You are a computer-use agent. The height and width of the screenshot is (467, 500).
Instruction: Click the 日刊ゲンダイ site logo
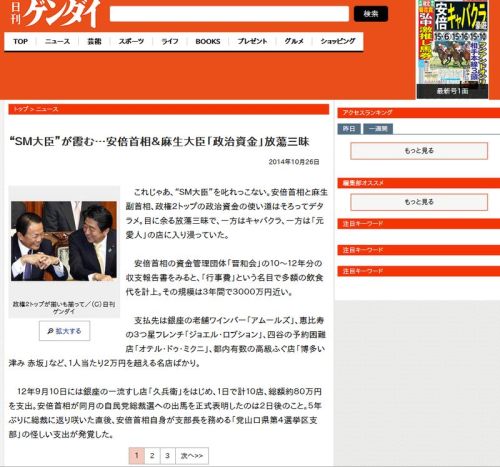(x=55, y=13)
